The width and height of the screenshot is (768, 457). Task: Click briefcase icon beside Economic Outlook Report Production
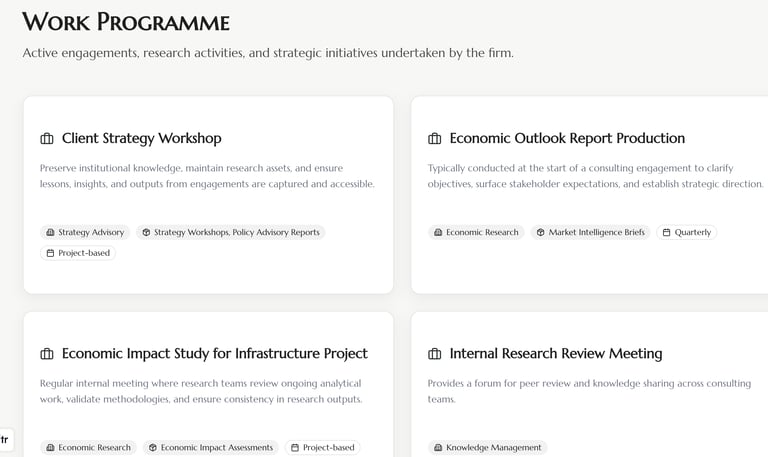435,139
